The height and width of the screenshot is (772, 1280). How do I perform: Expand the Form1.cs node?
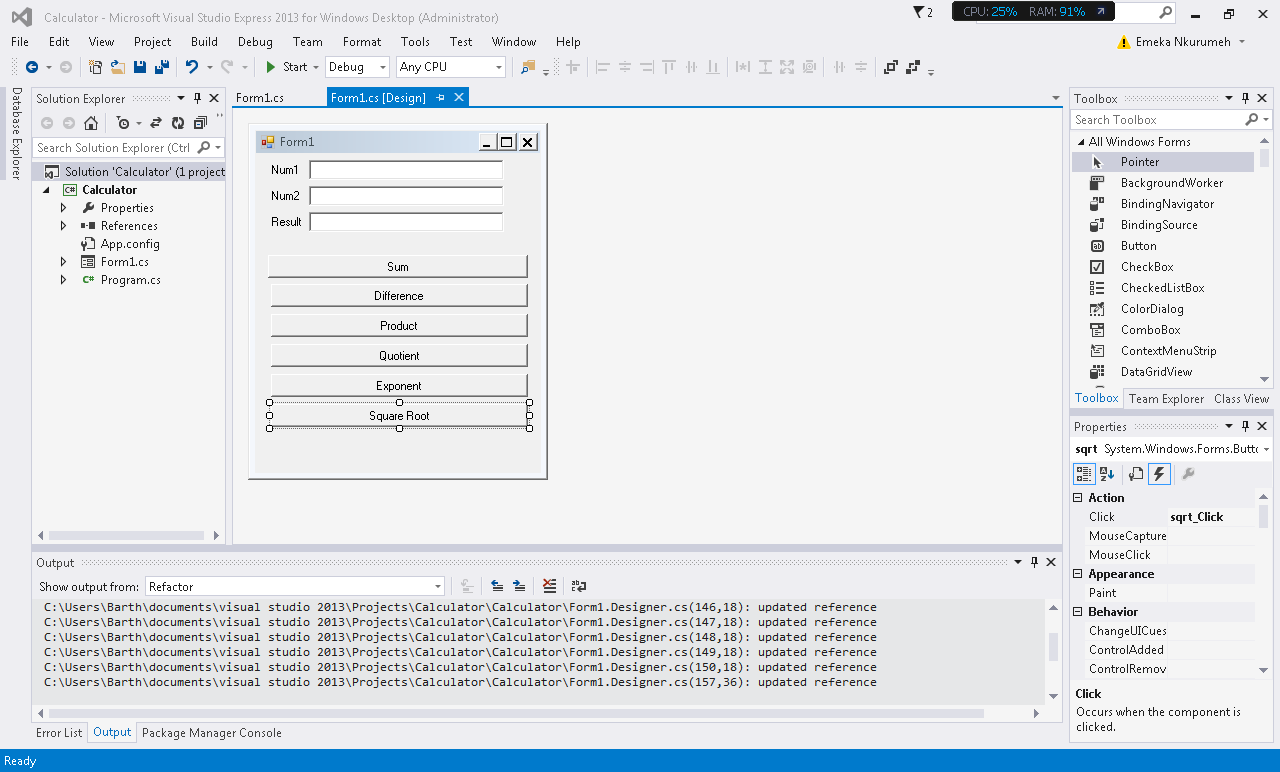(x=63, y=262)
